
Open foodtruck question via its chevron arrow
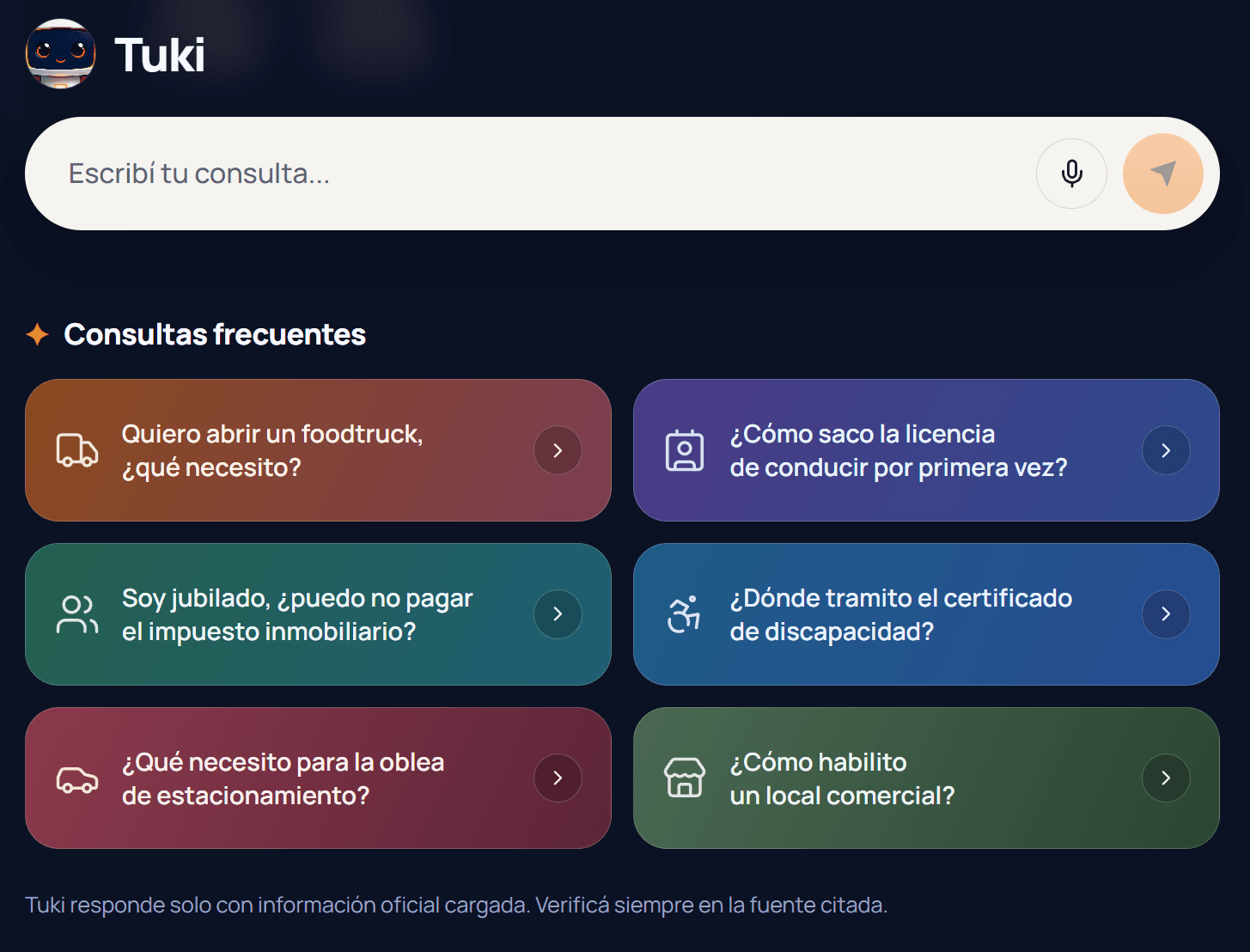point(558,450)
